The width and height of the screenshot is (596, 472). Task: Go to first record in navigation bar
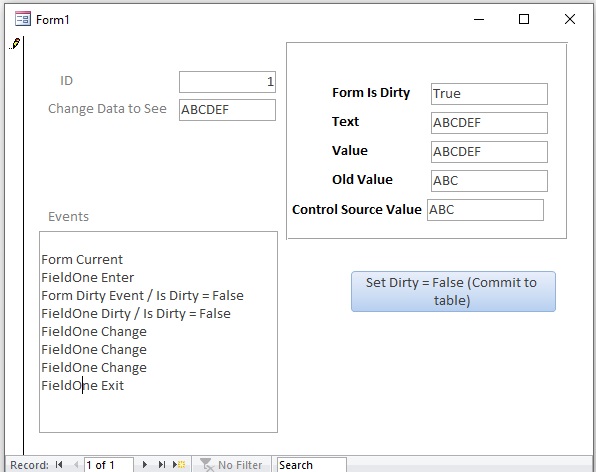click(x=59, y=464)
